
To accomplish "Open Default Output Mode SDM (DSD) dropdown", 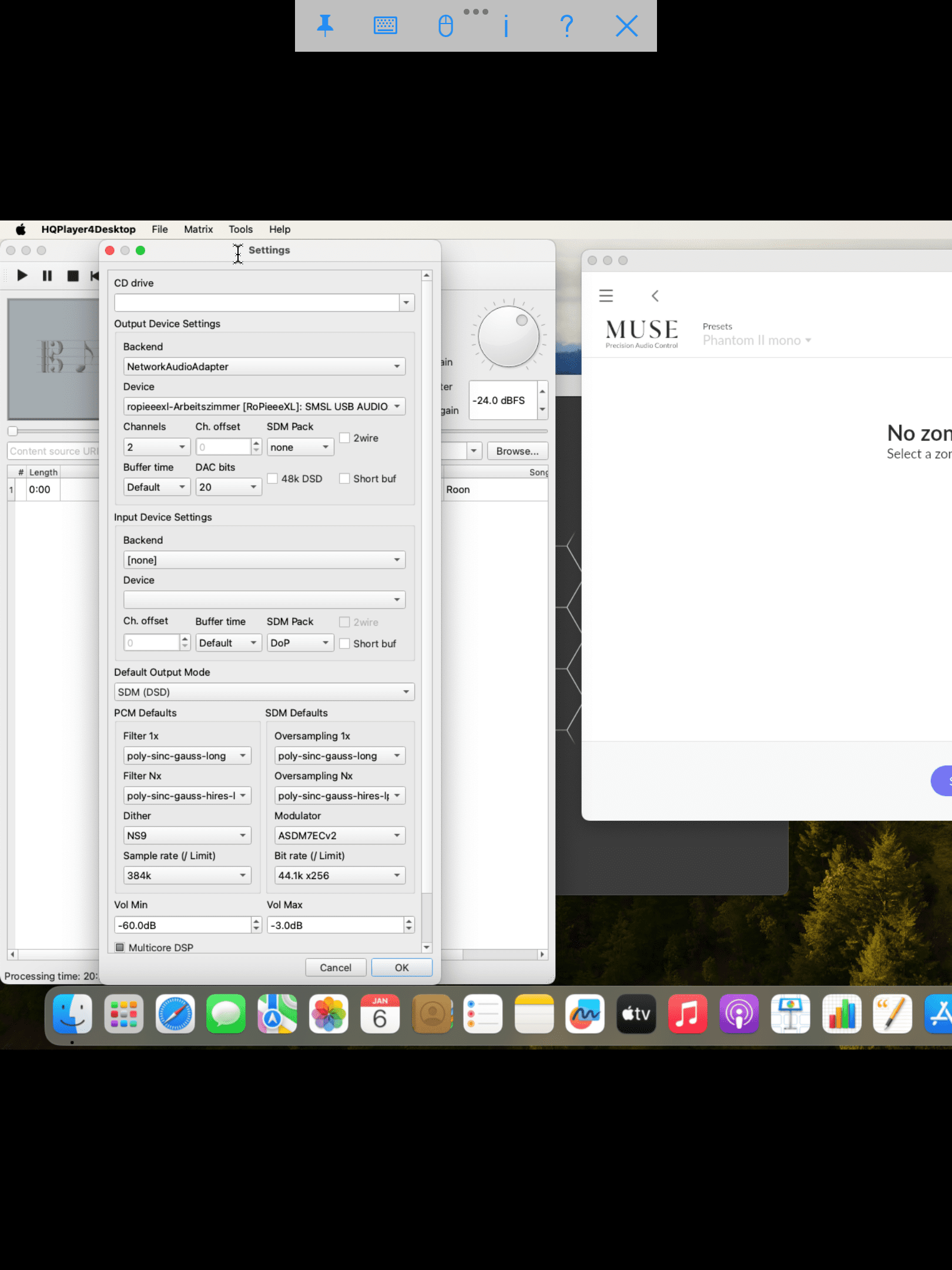I will pos(264,692).
